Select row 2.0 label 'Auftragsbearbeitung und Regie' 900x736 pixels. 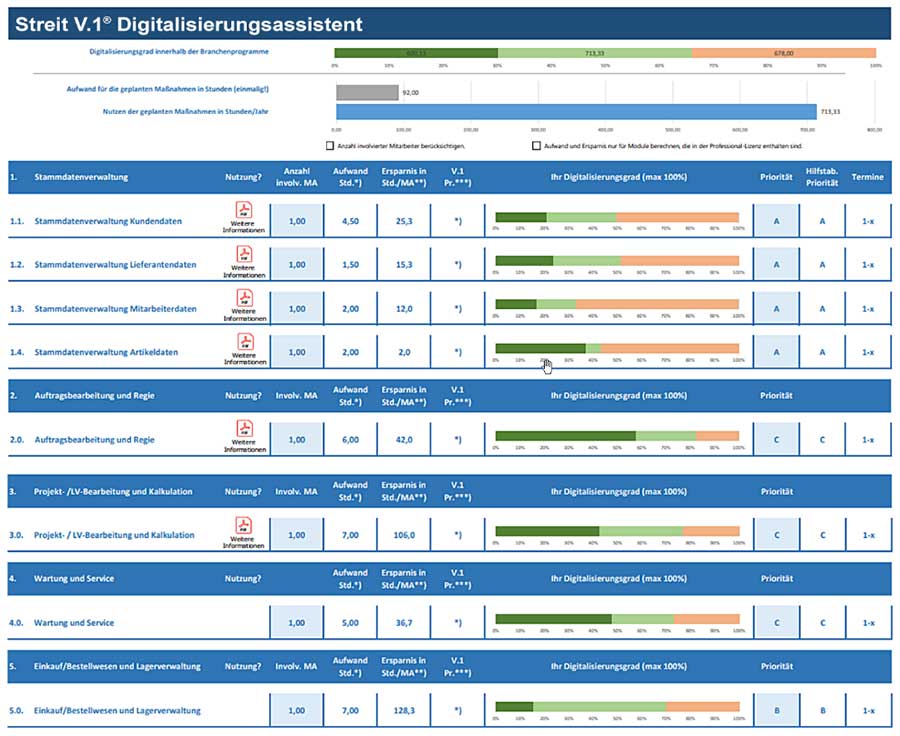pyautogui.click(x=95, y=440)
